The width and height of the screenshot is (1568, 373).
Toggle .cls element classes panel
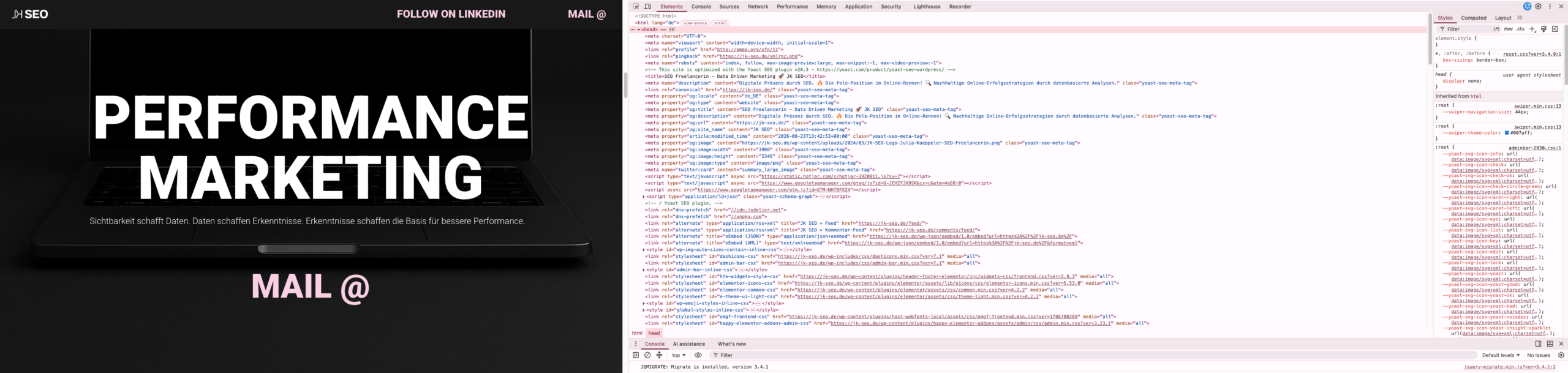pyautogui.click(x=1520, y=29)
